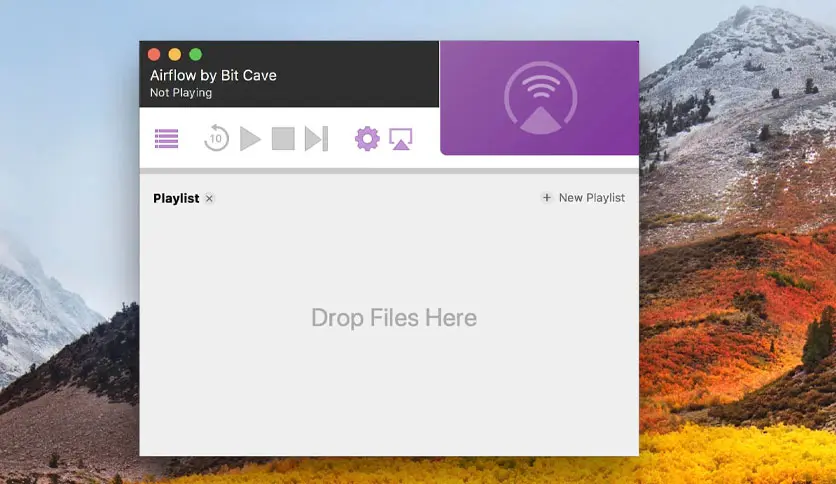836x484 pixels.
Task: Click the Not Playing status text
Action: [x=181, y=93]
